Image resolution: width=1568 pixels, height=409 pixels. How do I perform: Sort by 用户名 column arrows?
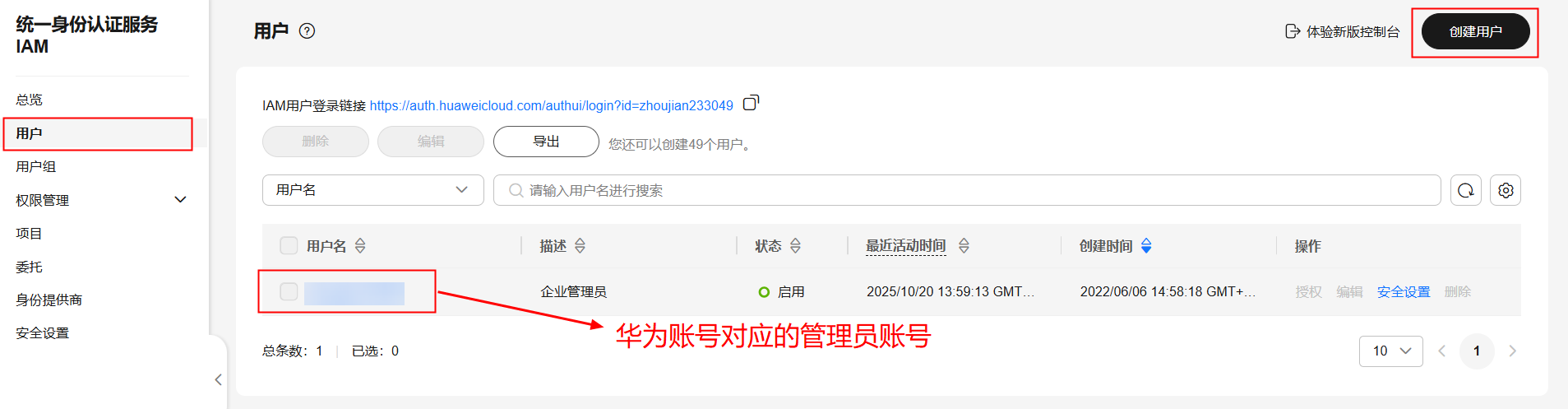(x=360, y=246)
